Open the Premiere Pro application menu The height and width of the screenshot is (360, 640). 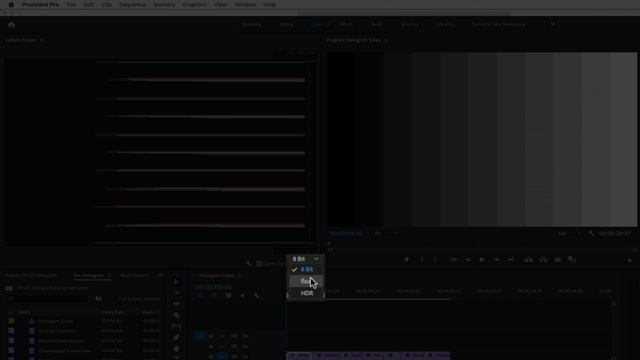tap(40, 4)
